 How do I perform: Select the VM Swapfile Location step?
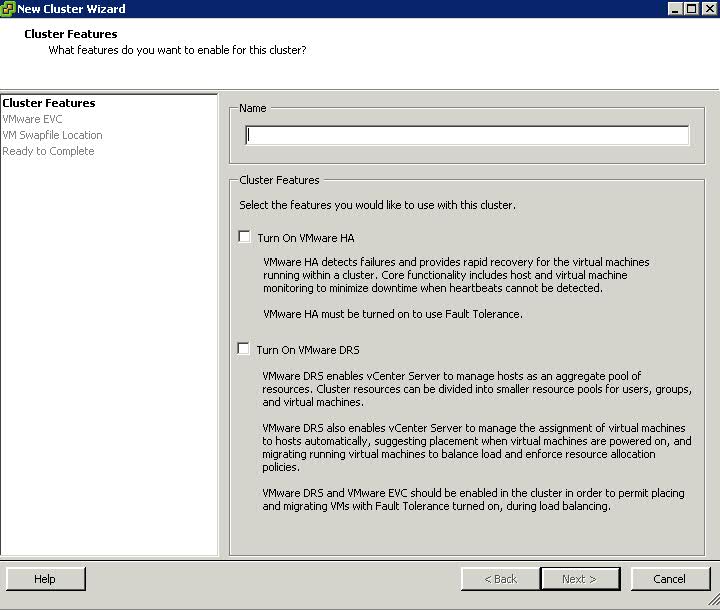coord(52,135)
